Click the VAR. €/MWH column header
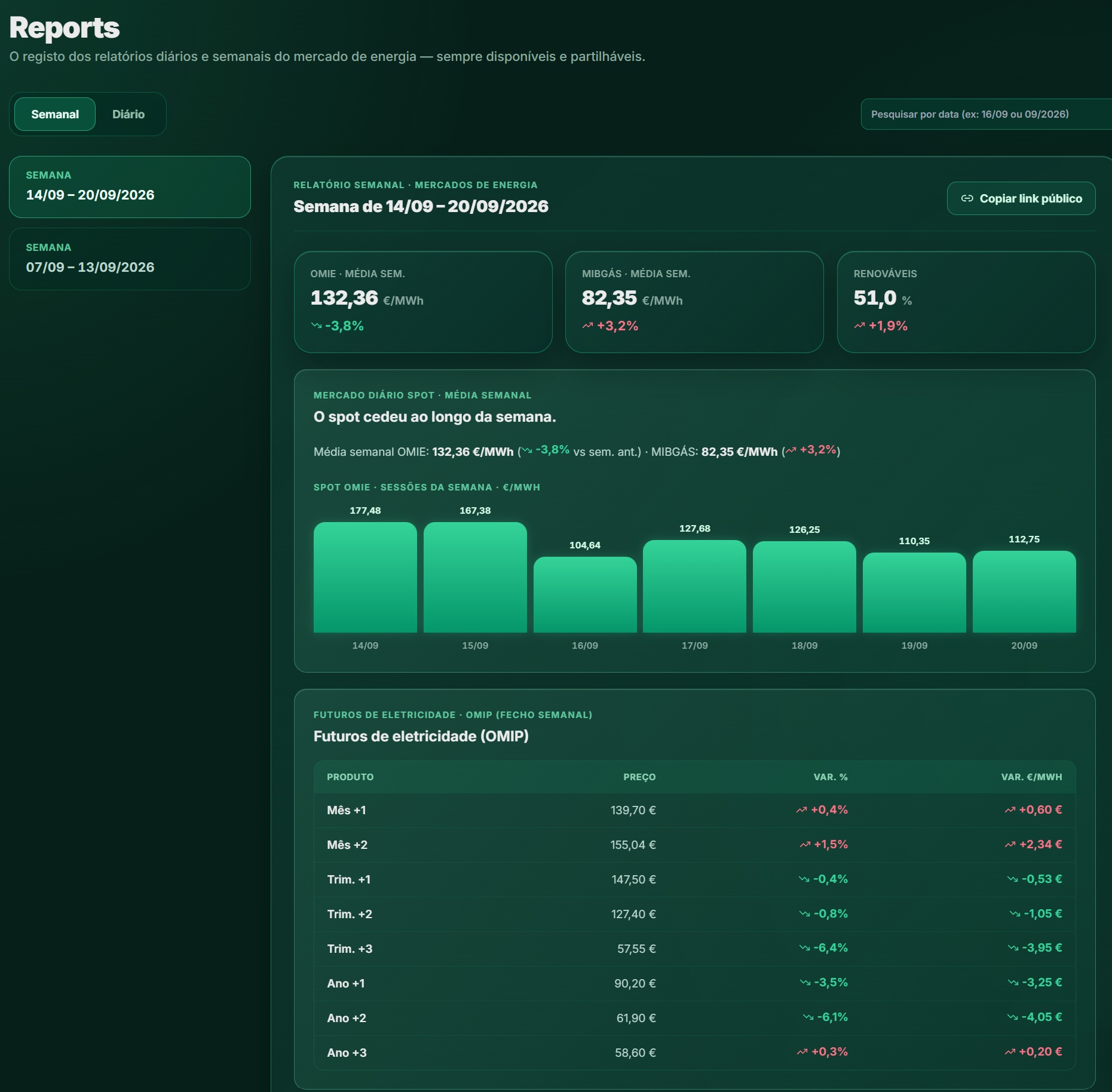 pyautogui.click(x=1032, y=777)
